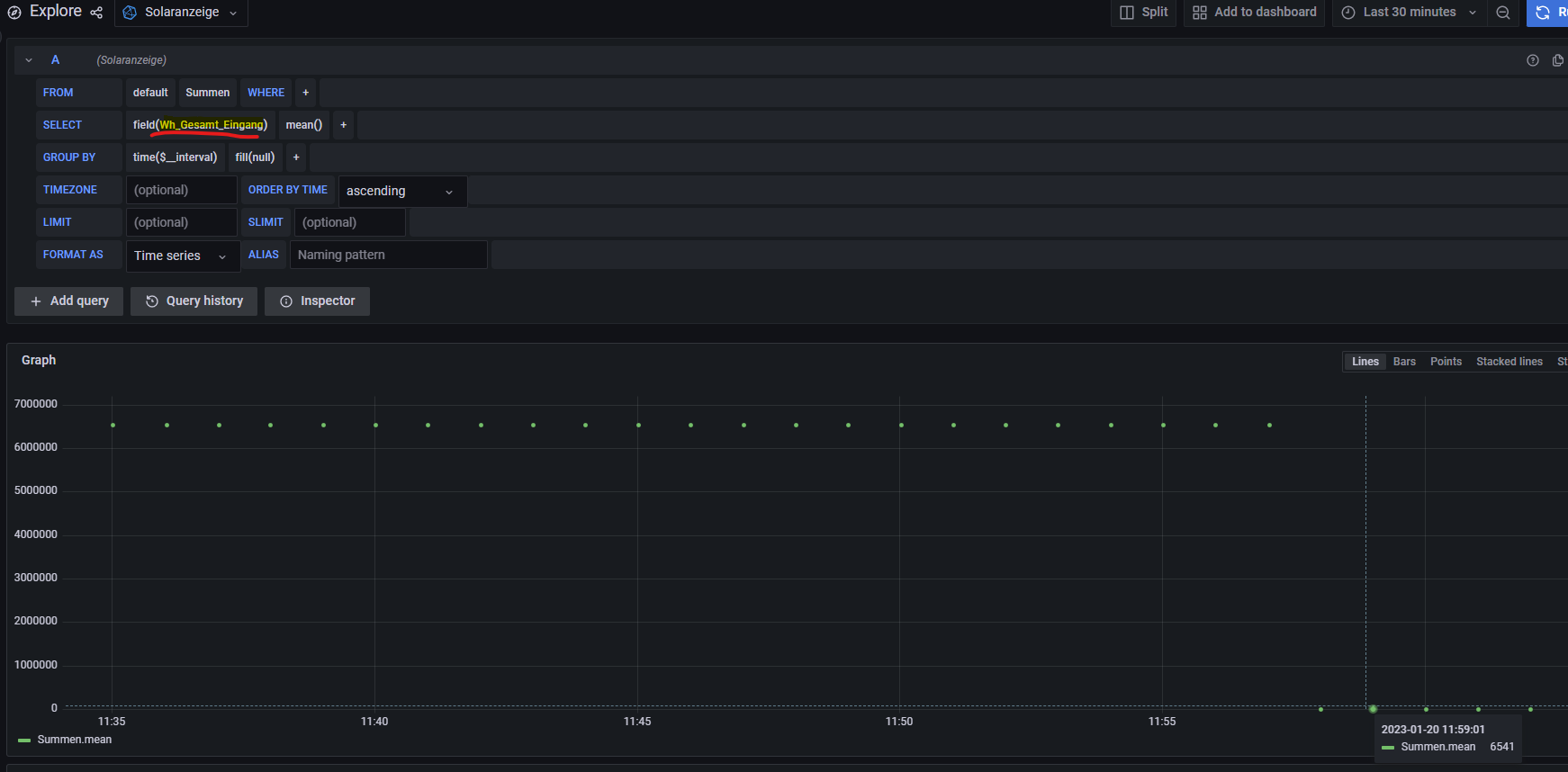This screenshot has height=772, width=1568.
Task: Select the Lines graph style tab
Action: pos(1365,362)
